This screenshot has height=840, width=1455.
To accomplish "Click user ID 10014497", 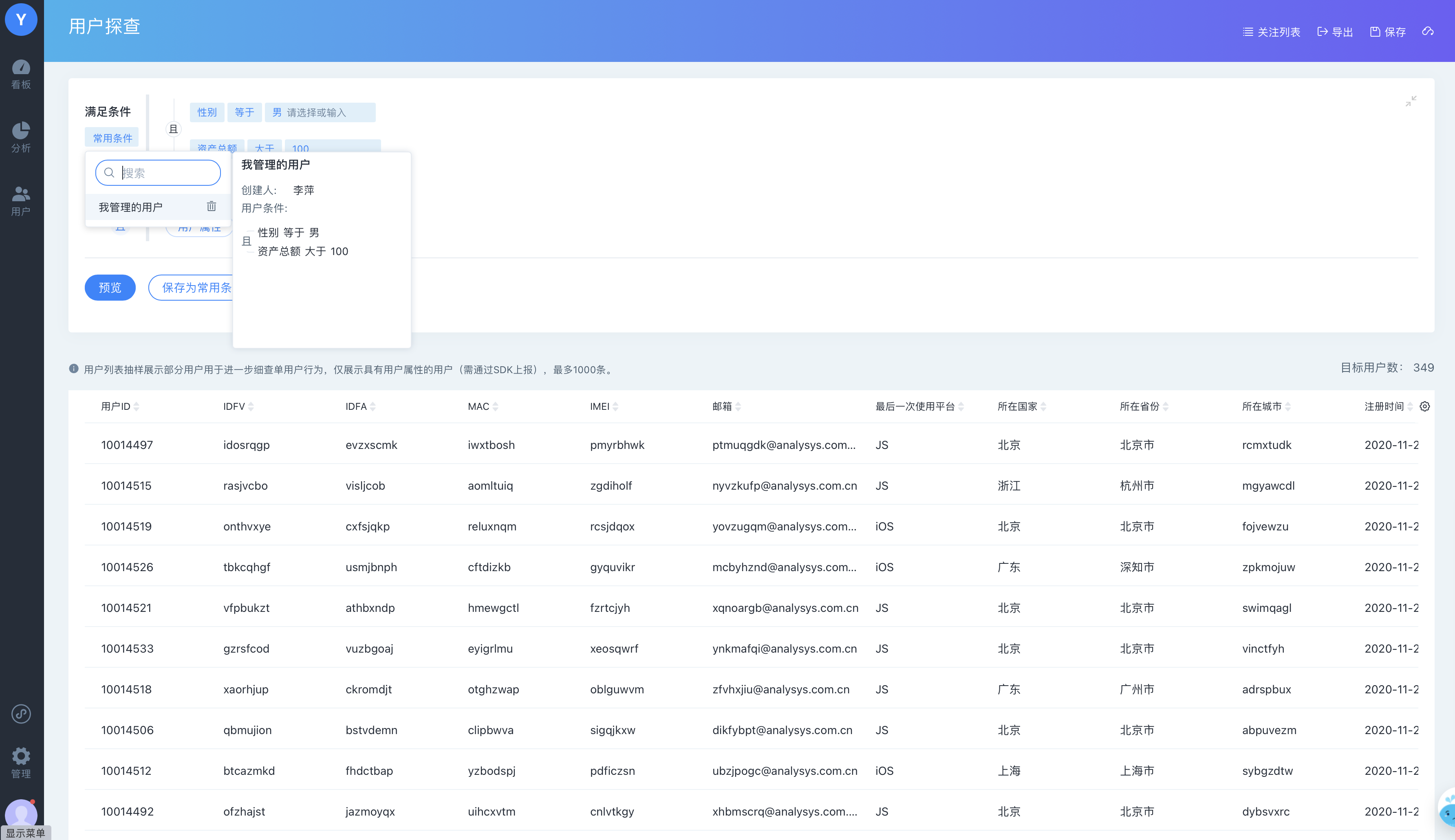I will (127, 445).
